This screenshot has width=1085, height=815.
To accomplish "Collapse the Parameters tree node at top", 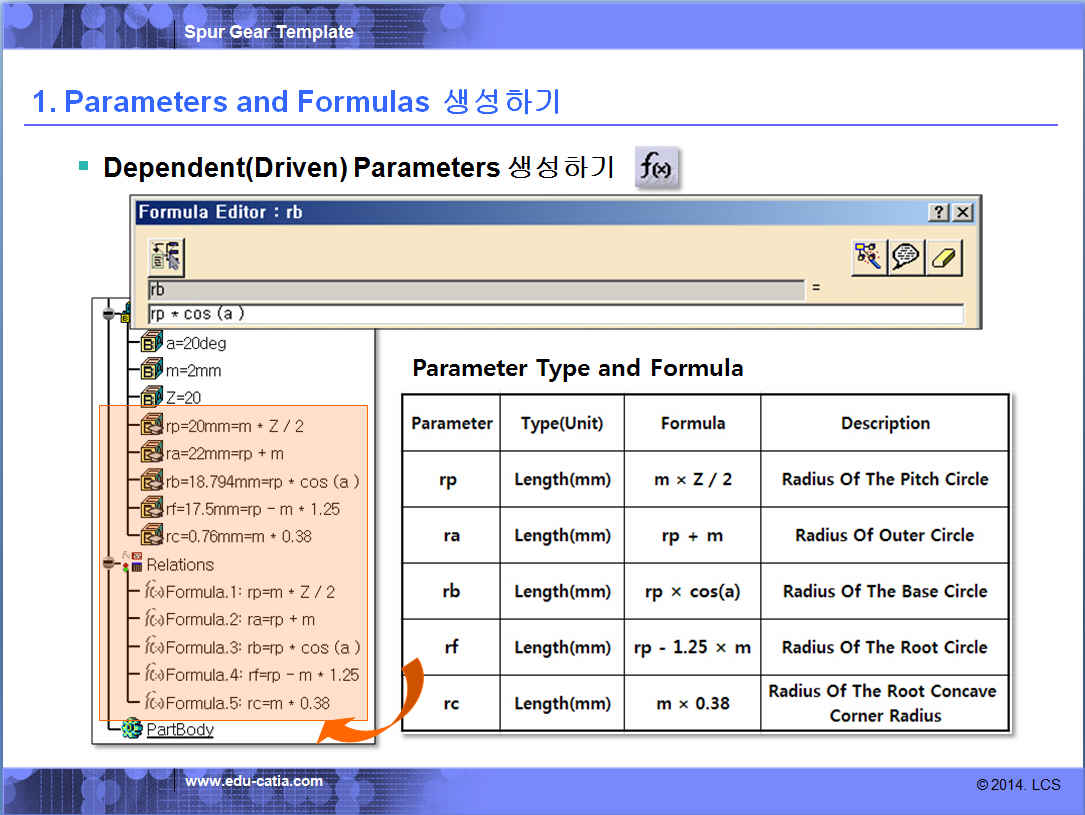I will click(x=109, y=314).
